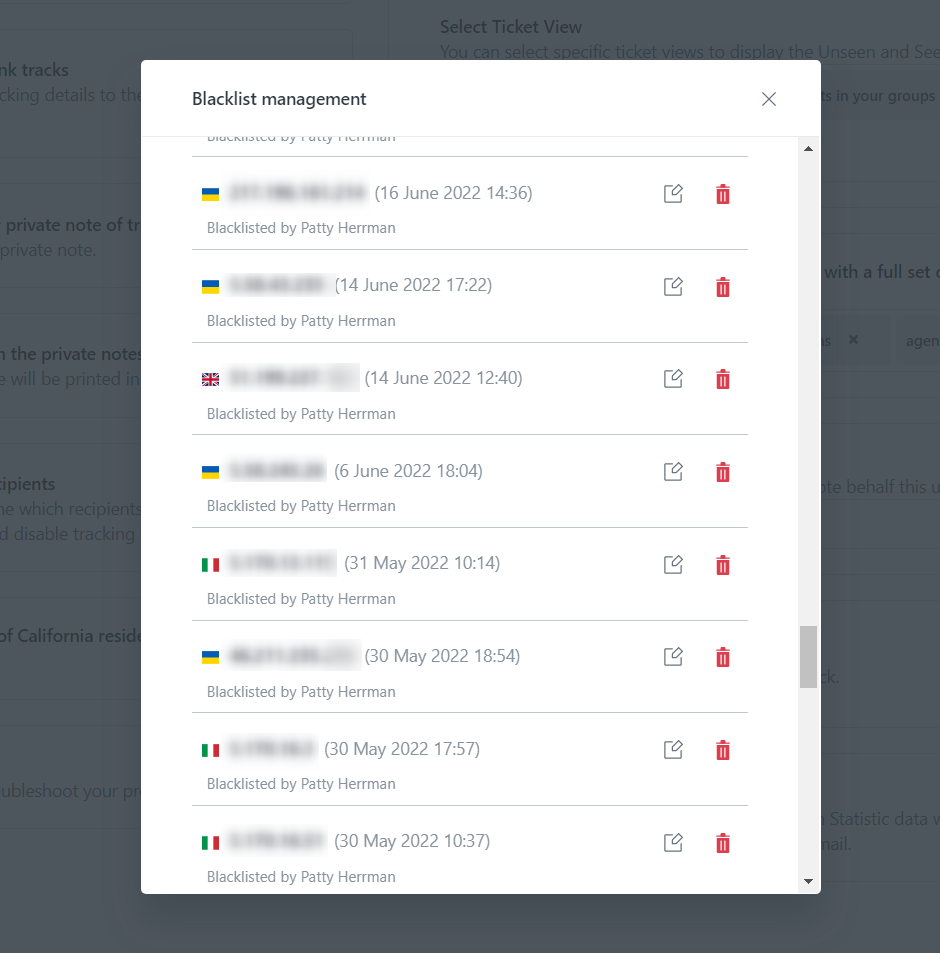The width and height of the screenshot is (940, 953).
Task: Delete the UK-flagged entry dated 14 June
Action: [722, 379]
